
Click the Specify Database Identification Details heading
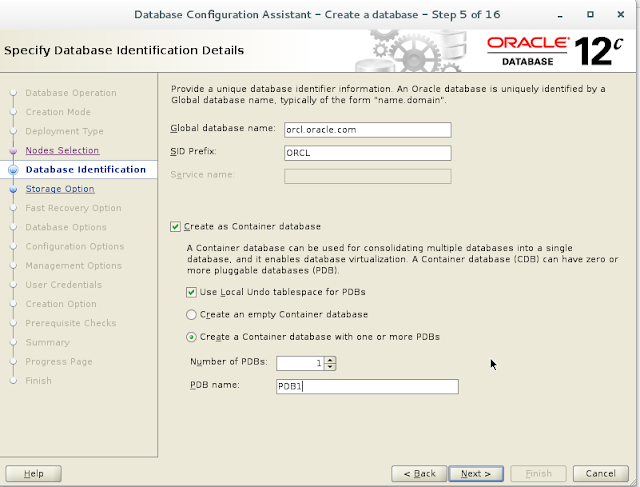124,51
